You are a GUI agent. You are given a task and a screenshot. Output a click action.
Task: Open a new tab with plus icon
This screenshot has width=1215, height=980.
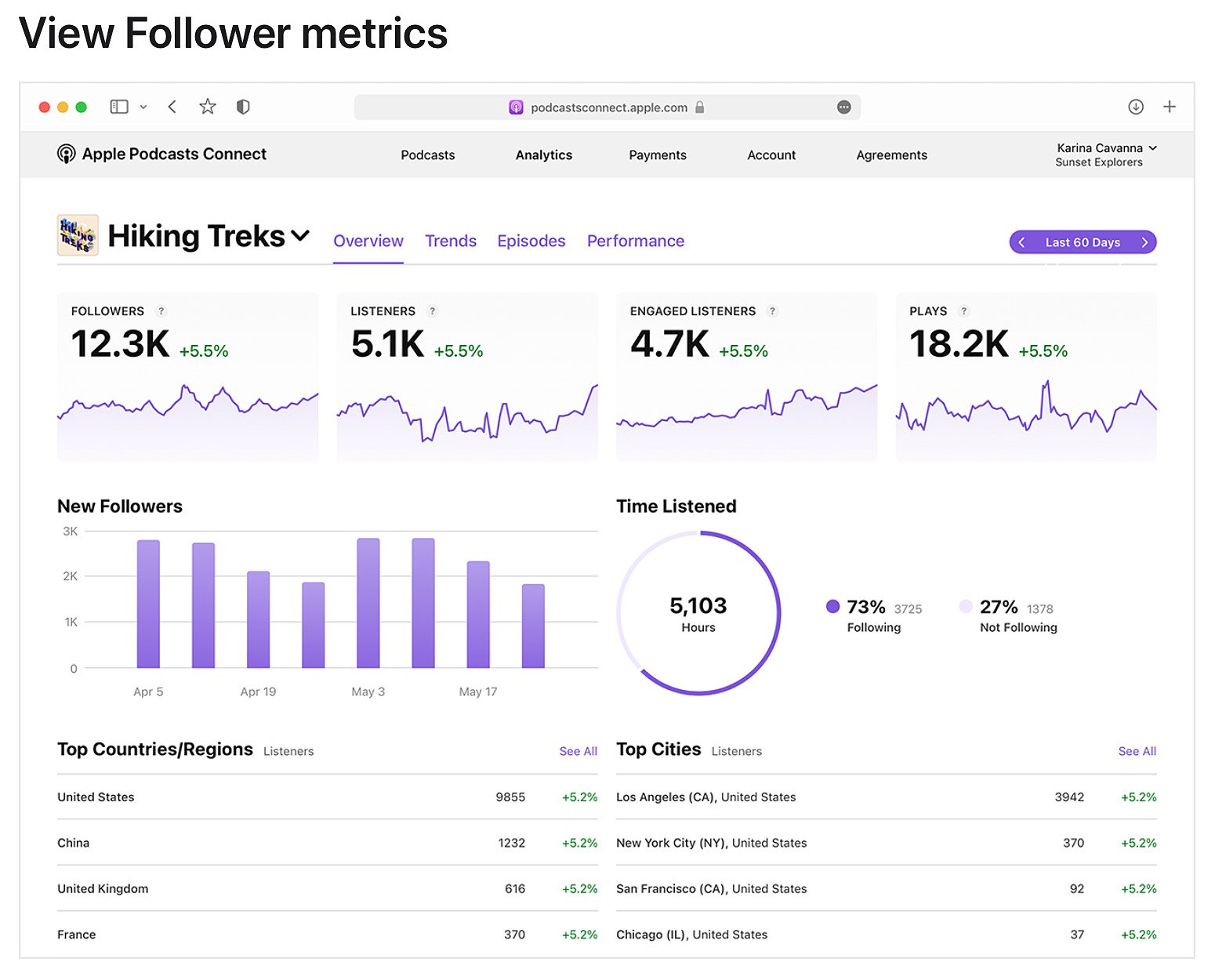tap(1169, 107)
